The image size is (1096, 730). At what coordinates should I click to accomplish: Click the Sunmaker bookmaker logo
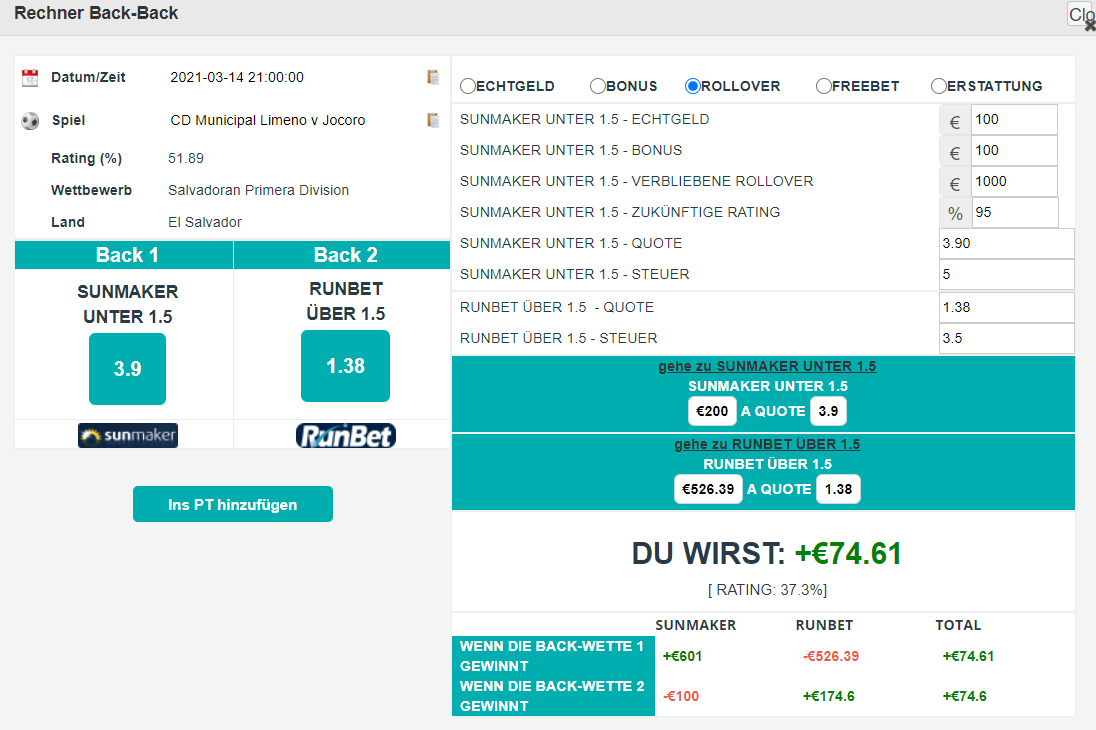(x=127, y=435)
